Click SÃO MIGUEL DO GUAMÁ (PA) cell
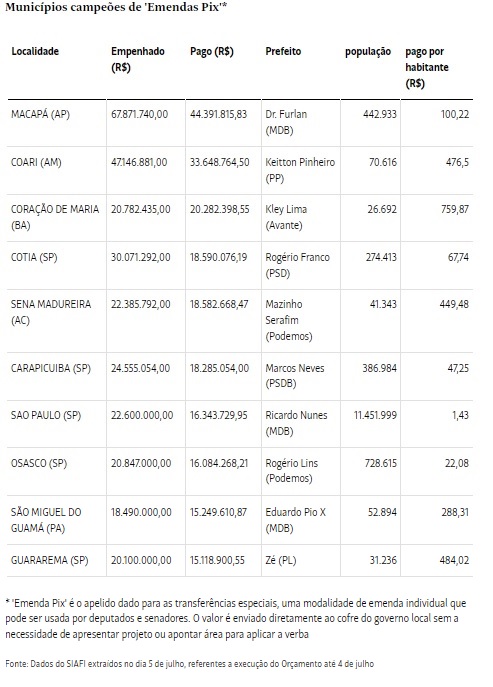Screen dimensions: 493x687 point(46,520)
